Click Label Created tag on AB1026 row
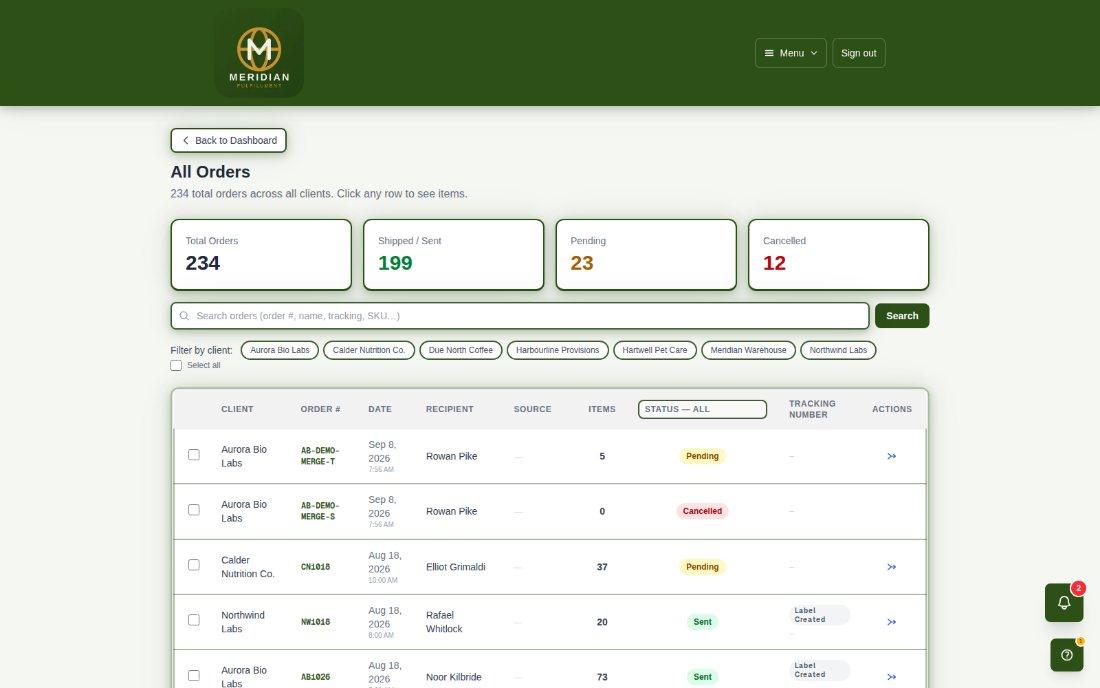This screenshot has height=688, width=1100. point(819,670)
